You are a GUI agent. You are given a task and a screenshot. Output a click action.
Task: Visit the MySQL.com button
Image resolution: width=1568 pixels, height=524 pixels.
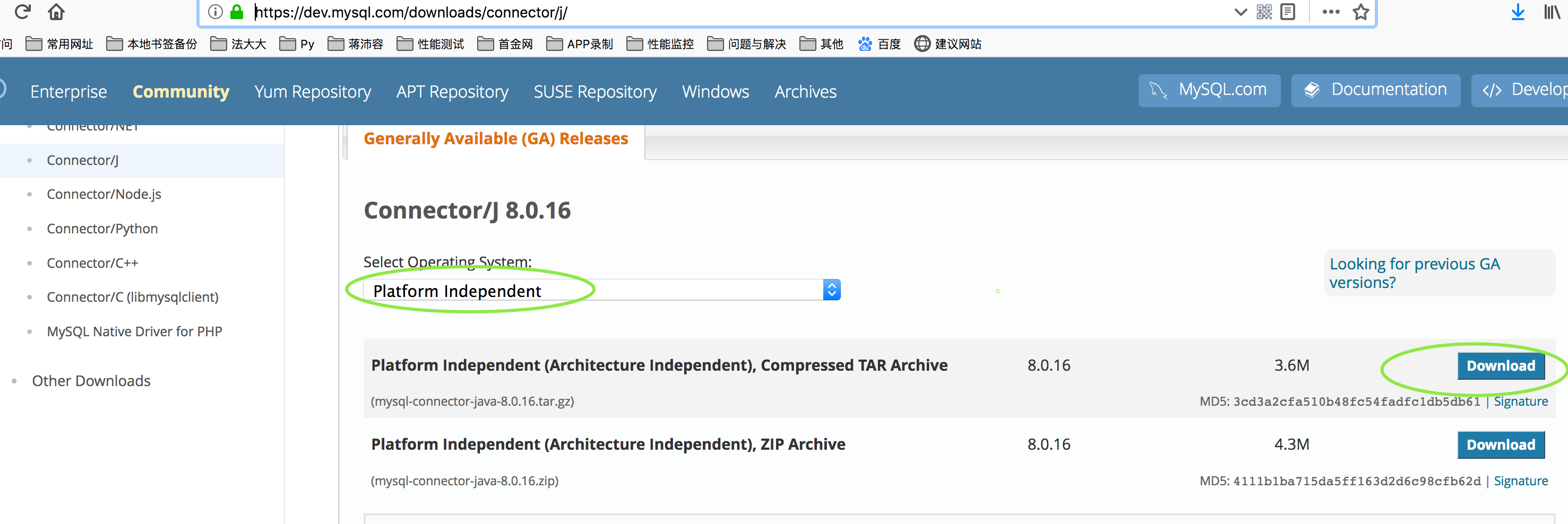(1210, 90)
